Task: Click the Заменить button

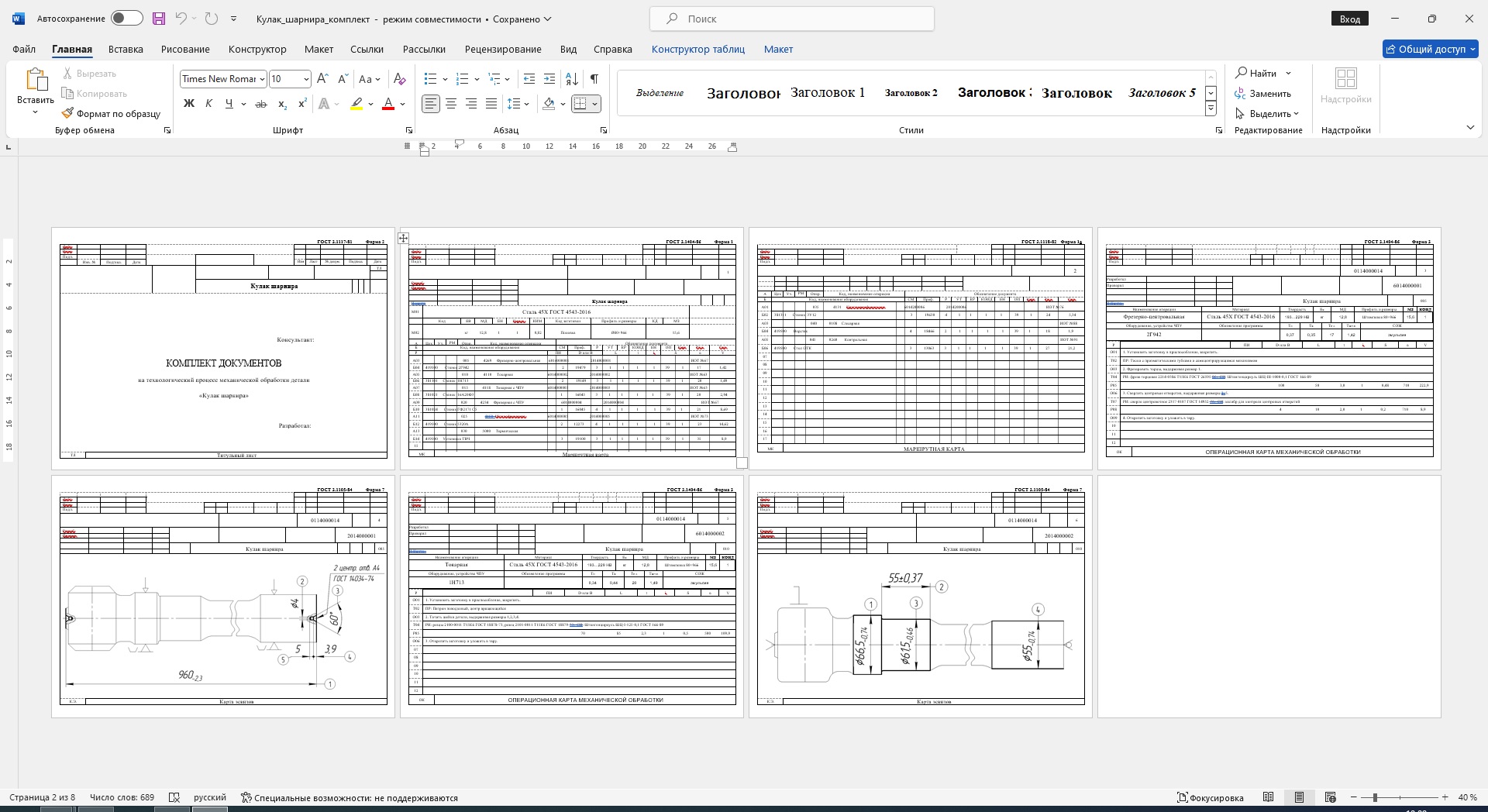Action: pyautogui.click(x=1263, y=94)
